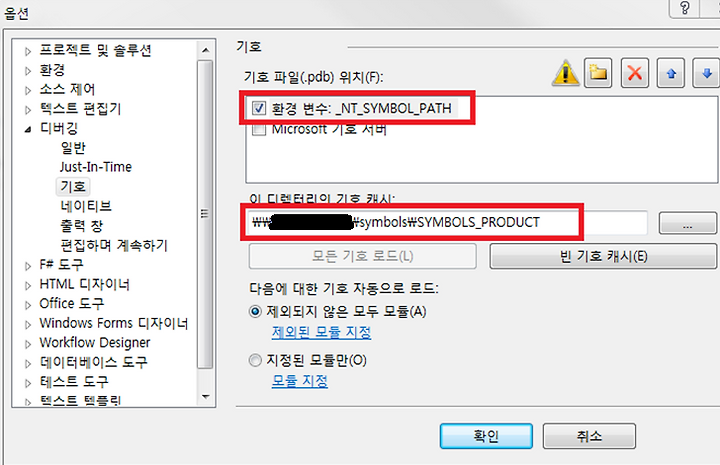Move symbol location up with arrow icon
Viewport: 720px width, 465px height.
[671, 73]
